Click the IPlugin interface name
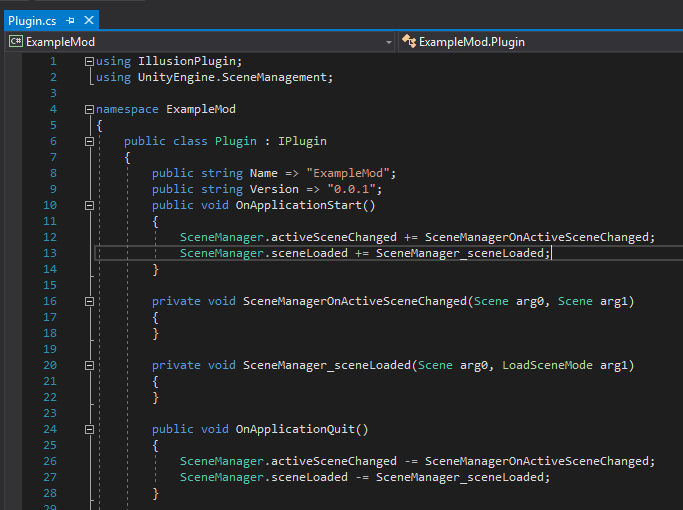Viewport: 683px width, 510px height. click(x=302, y=141)
